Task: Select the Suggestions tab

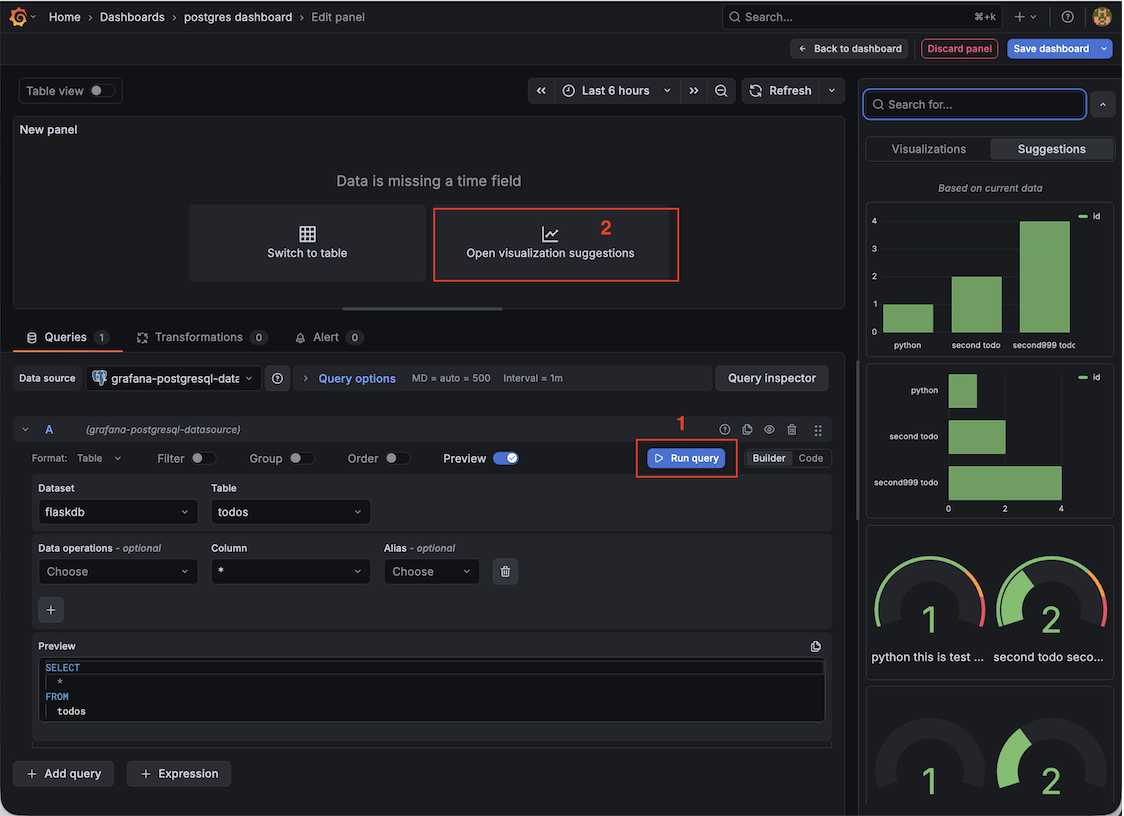Action: click(1052, 149)
